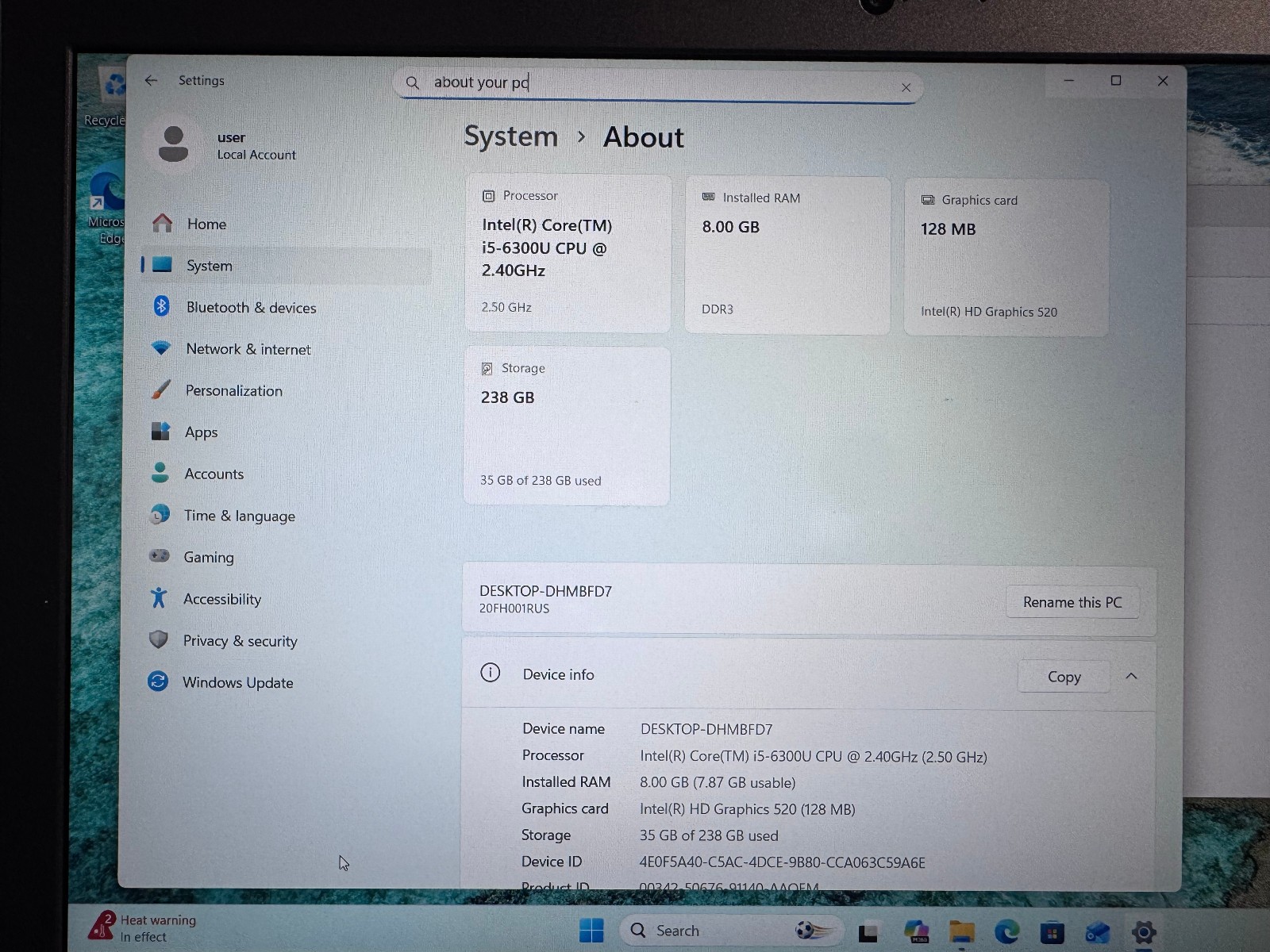The image size is (1270, 952).
Task: Focus the Settings search field
Action: [x=657, y=84]
